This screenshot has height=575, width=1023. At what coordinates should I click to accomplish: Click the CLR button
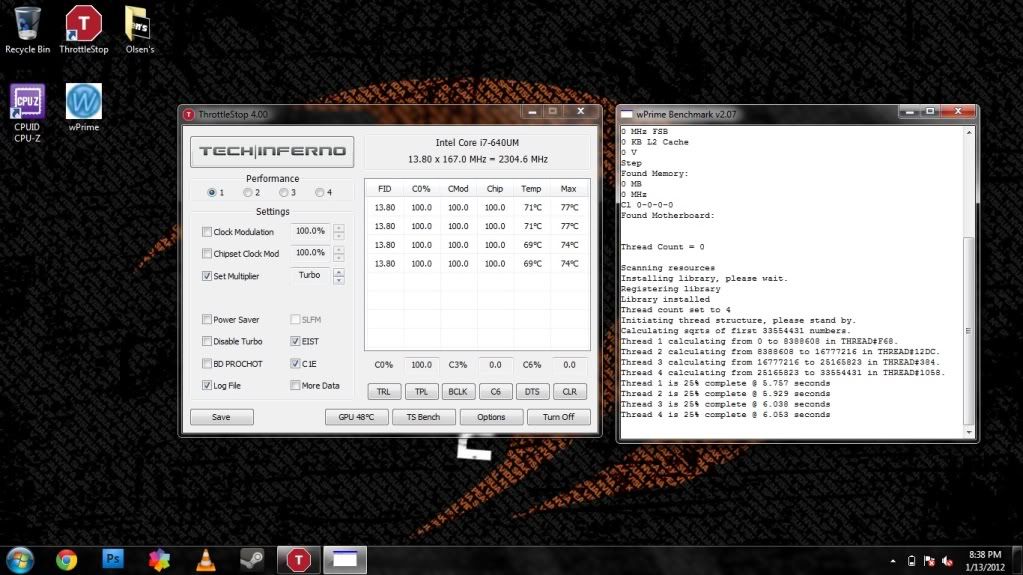coord(570,392)
